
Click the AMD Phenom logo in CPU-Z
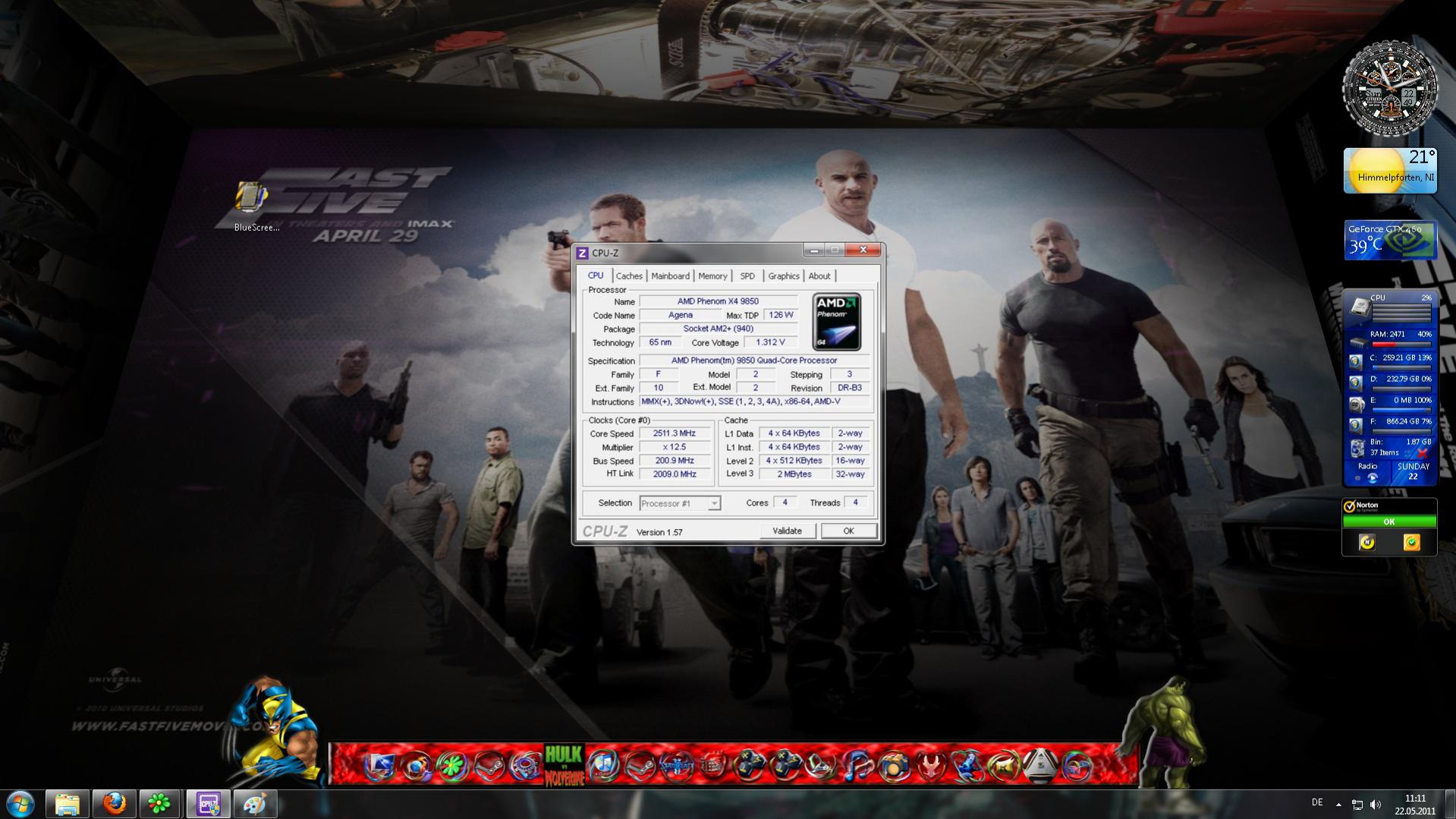pyautogui.click(x=837, y=322)
